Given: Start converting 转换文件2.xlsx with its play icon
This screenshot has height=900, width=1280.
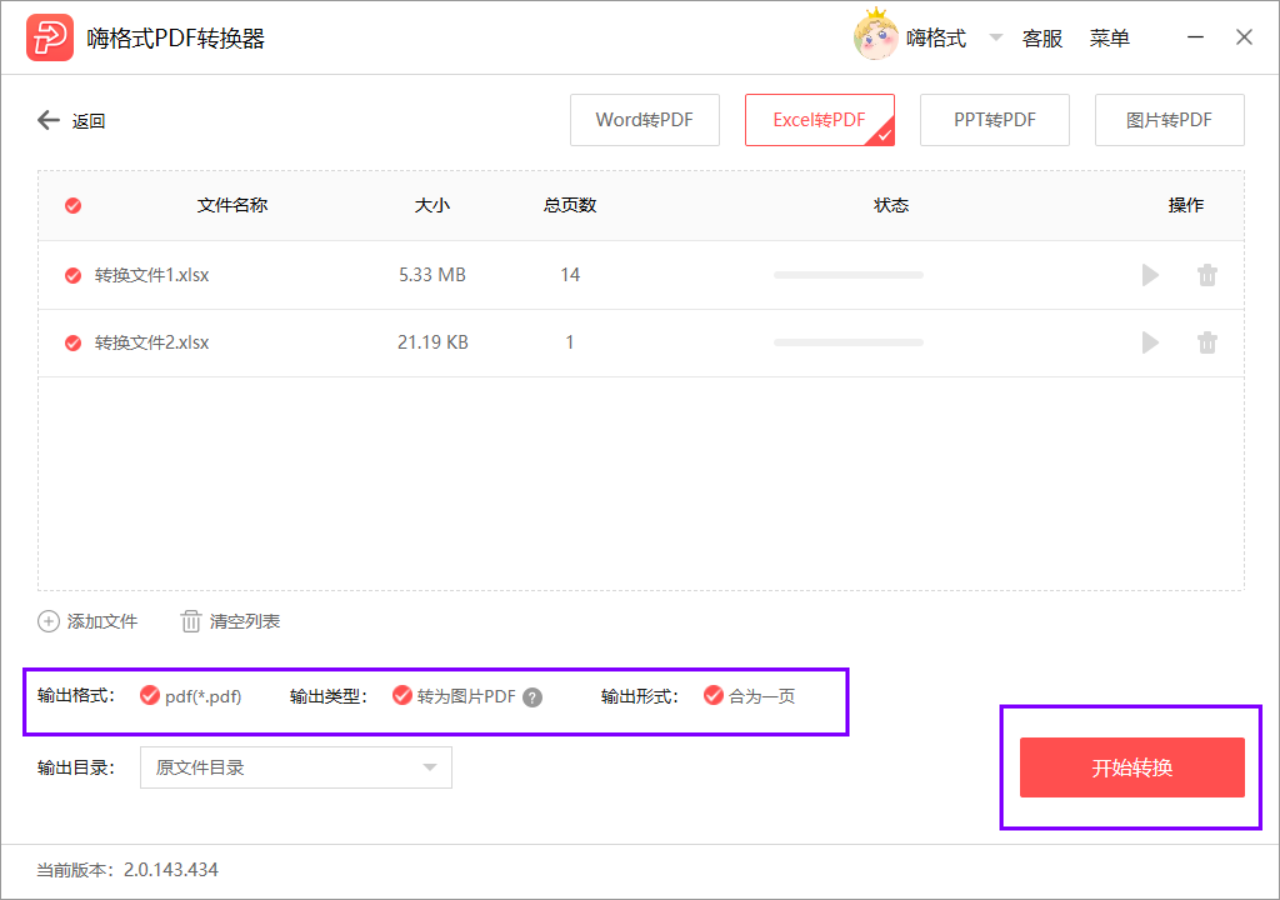Looking at the screenshot, I should tap(1150, 343).
